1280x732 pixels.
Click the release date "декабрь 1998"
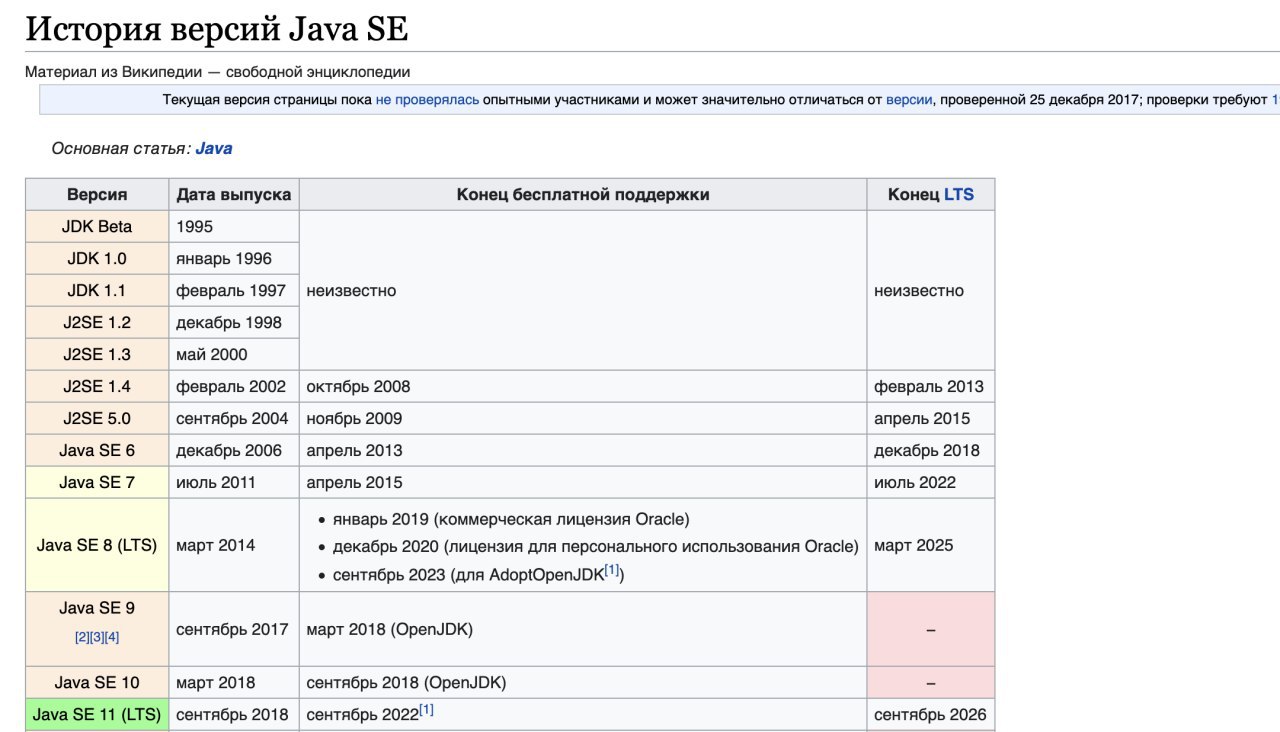(x=229, y=322)
